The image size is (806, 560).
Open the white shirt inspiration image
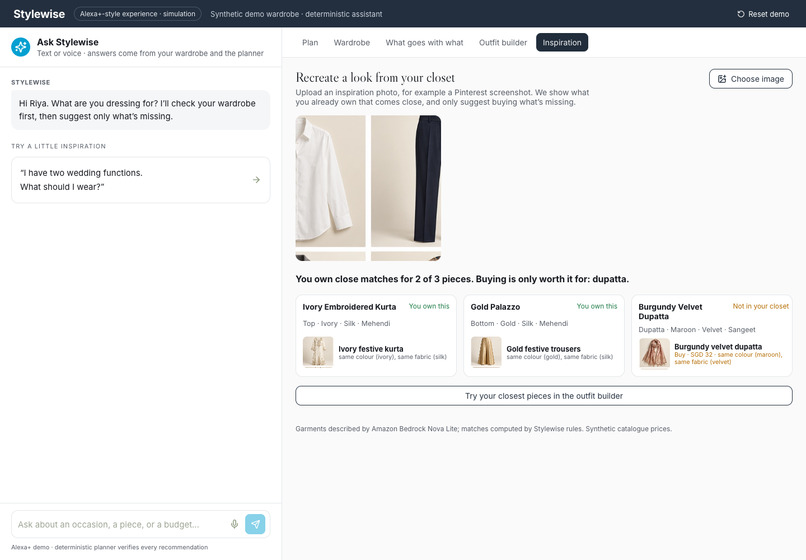click(331, 181)
